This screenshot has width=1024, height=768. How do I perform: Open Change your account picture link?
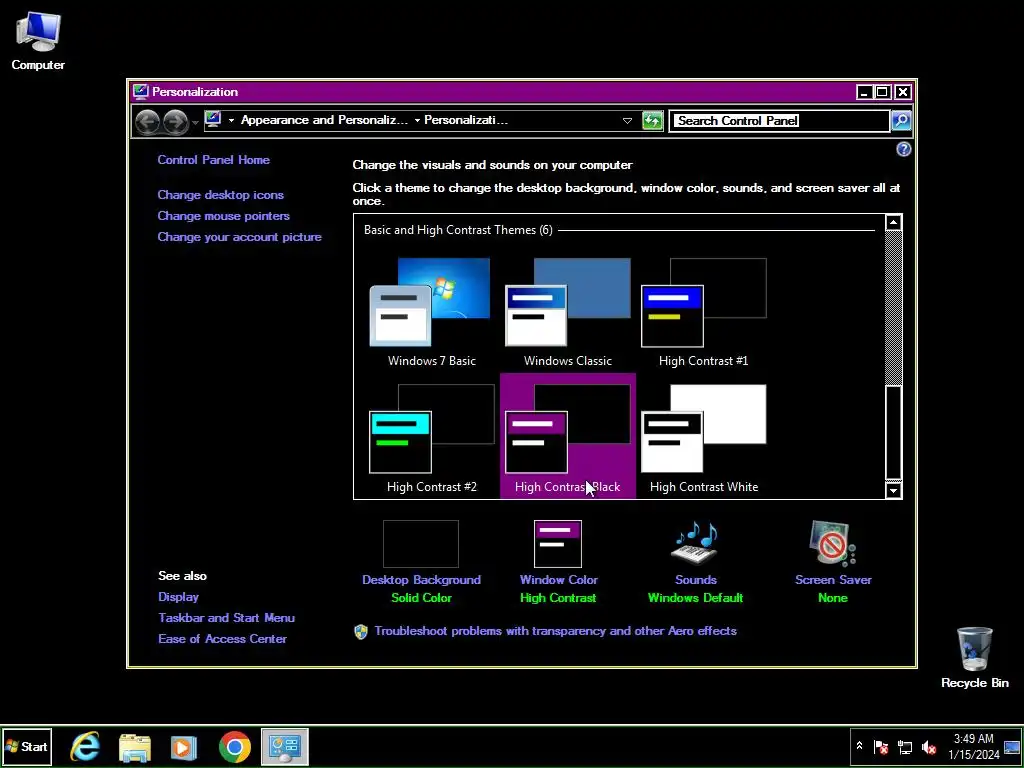pos(240,237)
